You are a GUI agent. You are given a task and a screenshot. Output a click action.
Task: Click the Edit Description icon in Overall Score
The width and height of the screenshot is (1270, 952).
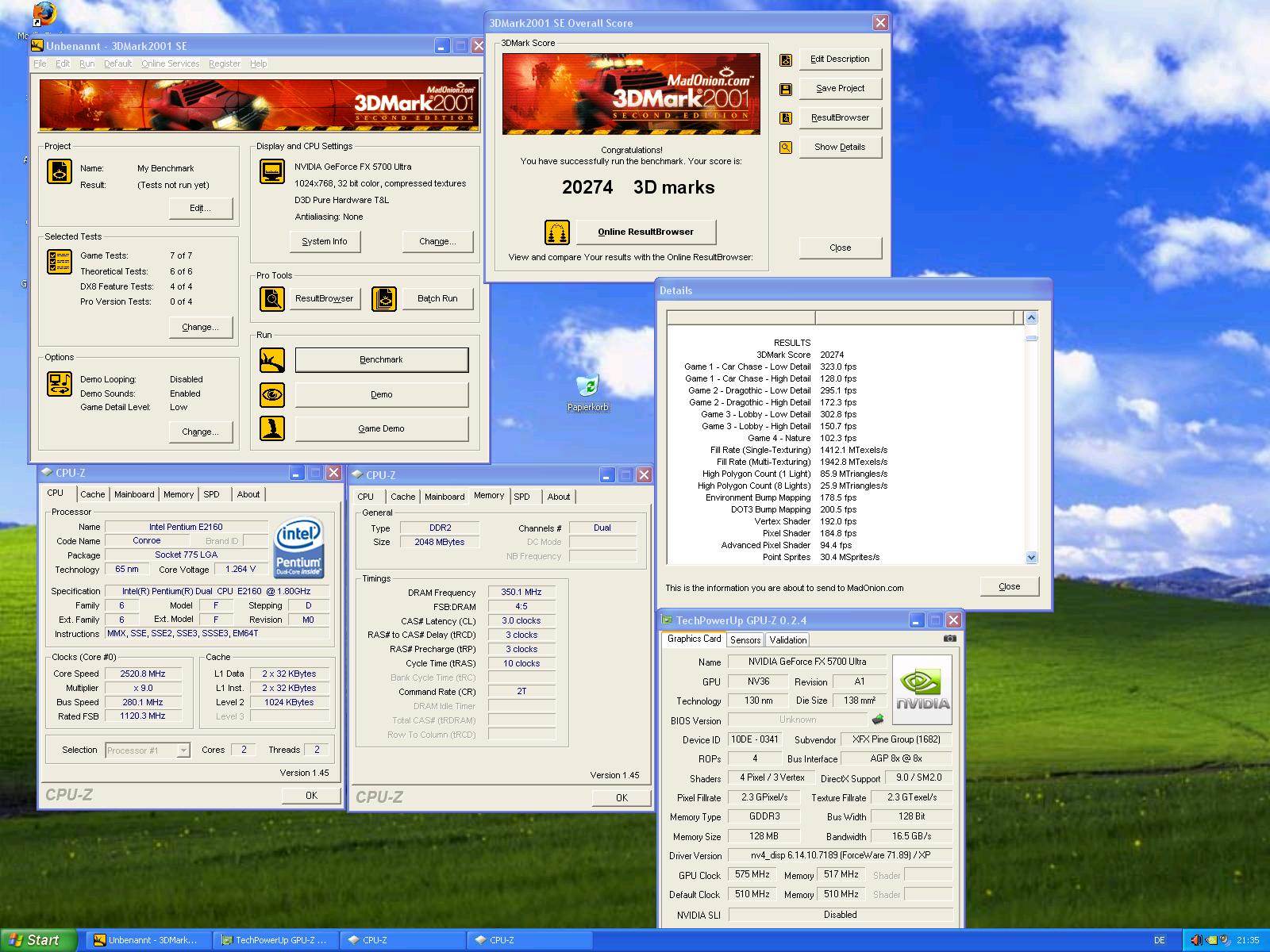[786, 59]
